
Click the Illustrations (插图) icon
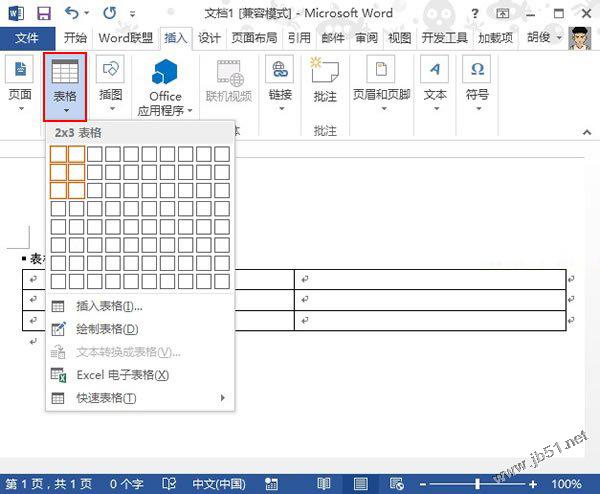(110, 69)
